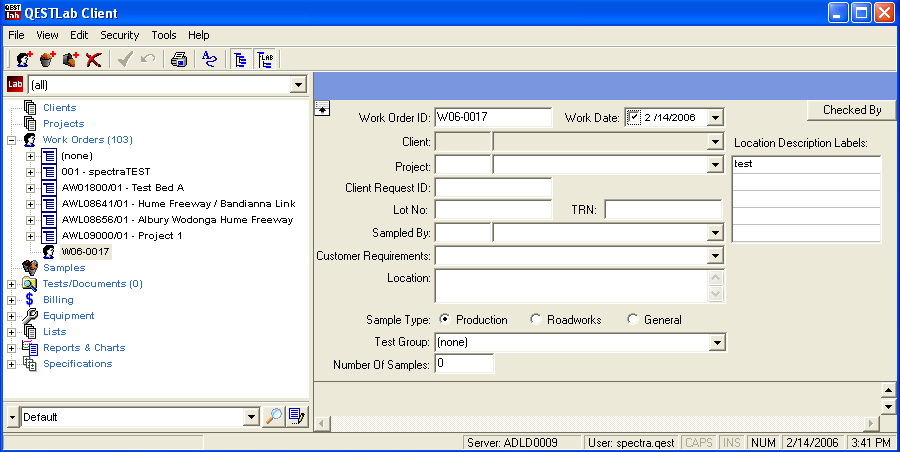Screen dimensions: 900x452
Task: Select the Roadworks sample type
Action: pos(536,320)
